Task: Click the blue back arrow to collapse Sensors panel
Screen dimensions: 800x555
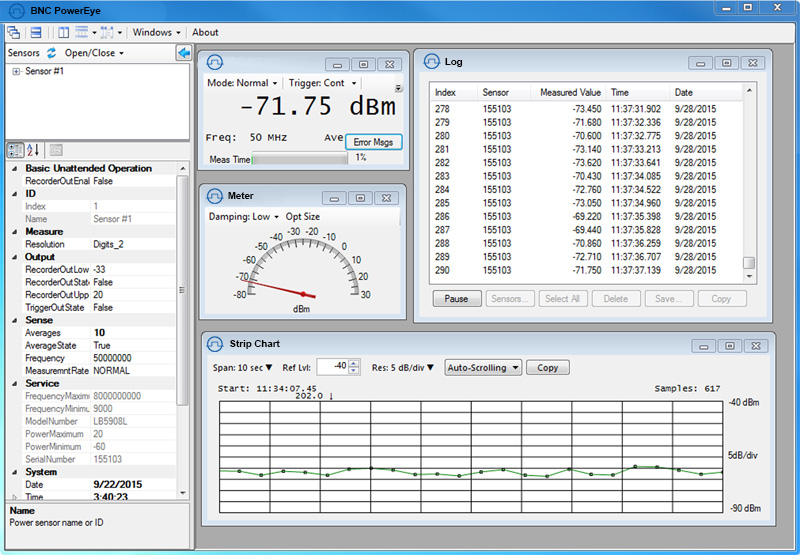Action: pos(184,53)
